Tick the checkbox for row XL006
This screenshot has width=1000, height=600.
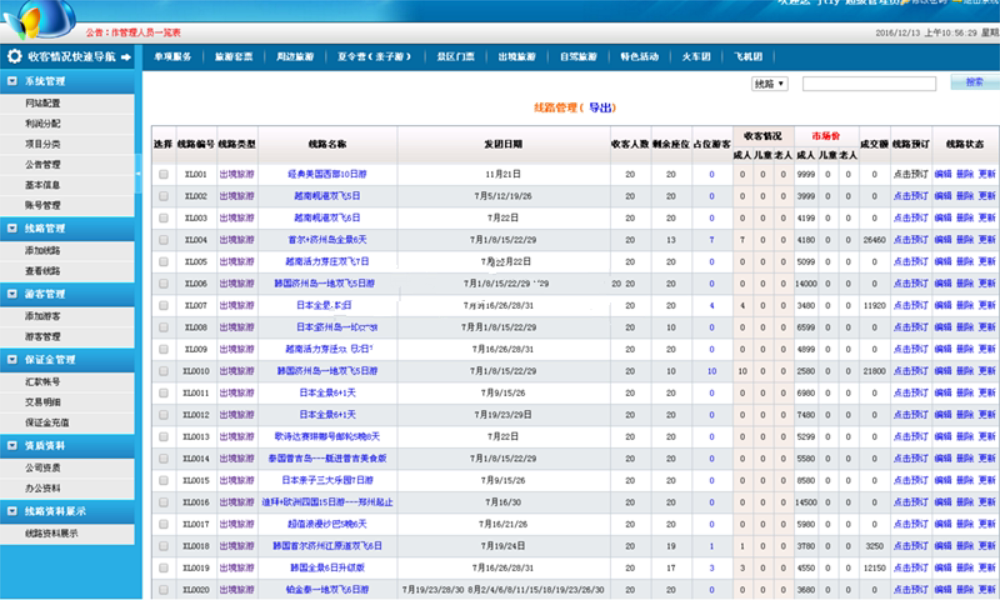[164, 284]
